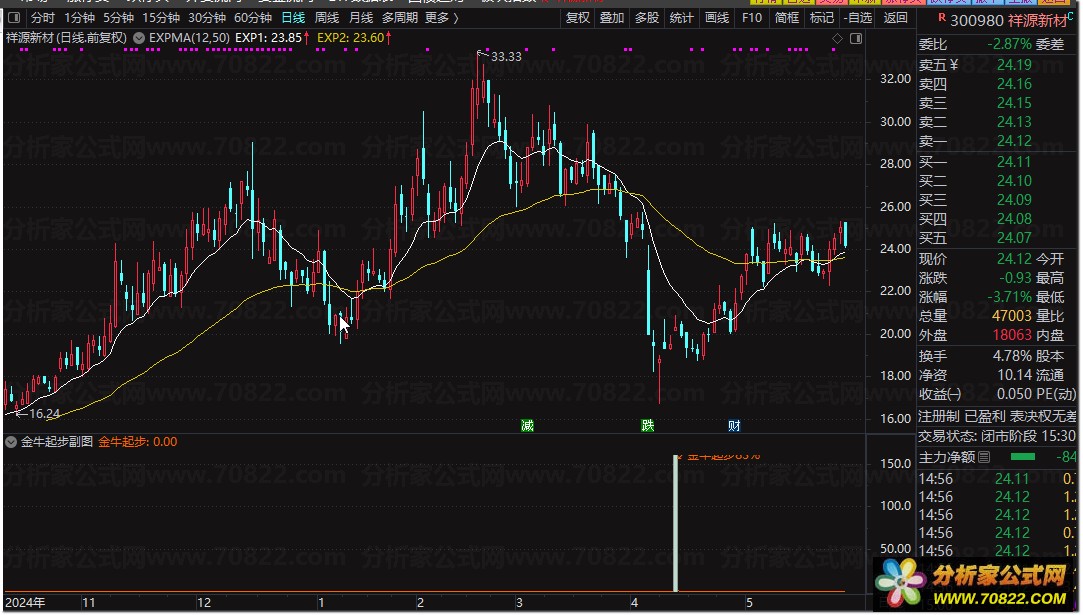Click the 卖五 price 24.19
Screen dimensions: 1083x615
click(1014, 65)
